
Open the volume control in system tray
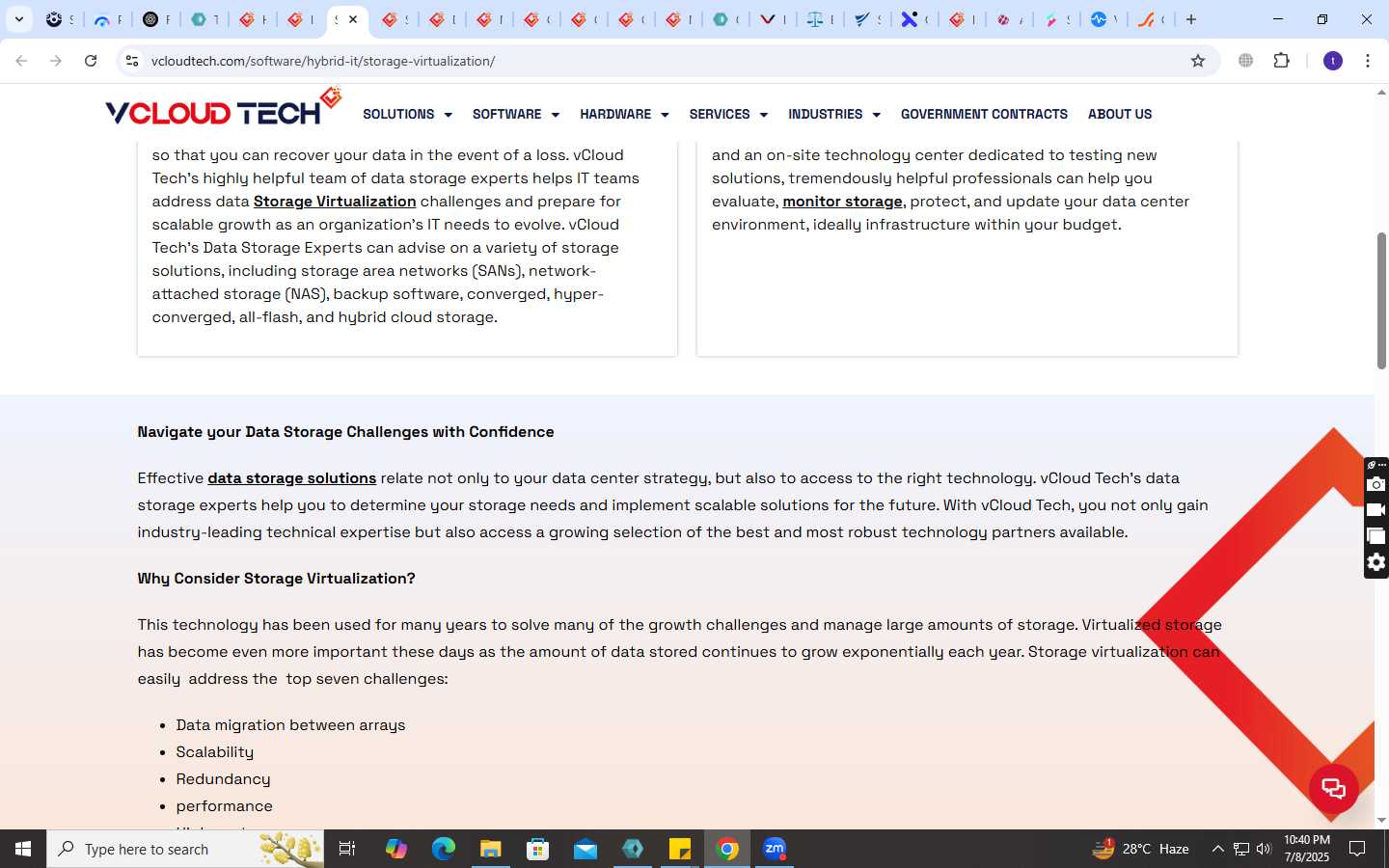pos(1264,849)
